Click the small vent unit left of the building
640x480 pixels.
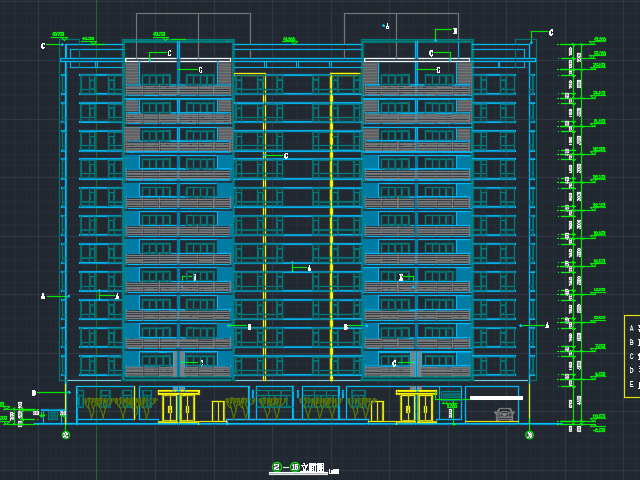[x=53, y=416]
